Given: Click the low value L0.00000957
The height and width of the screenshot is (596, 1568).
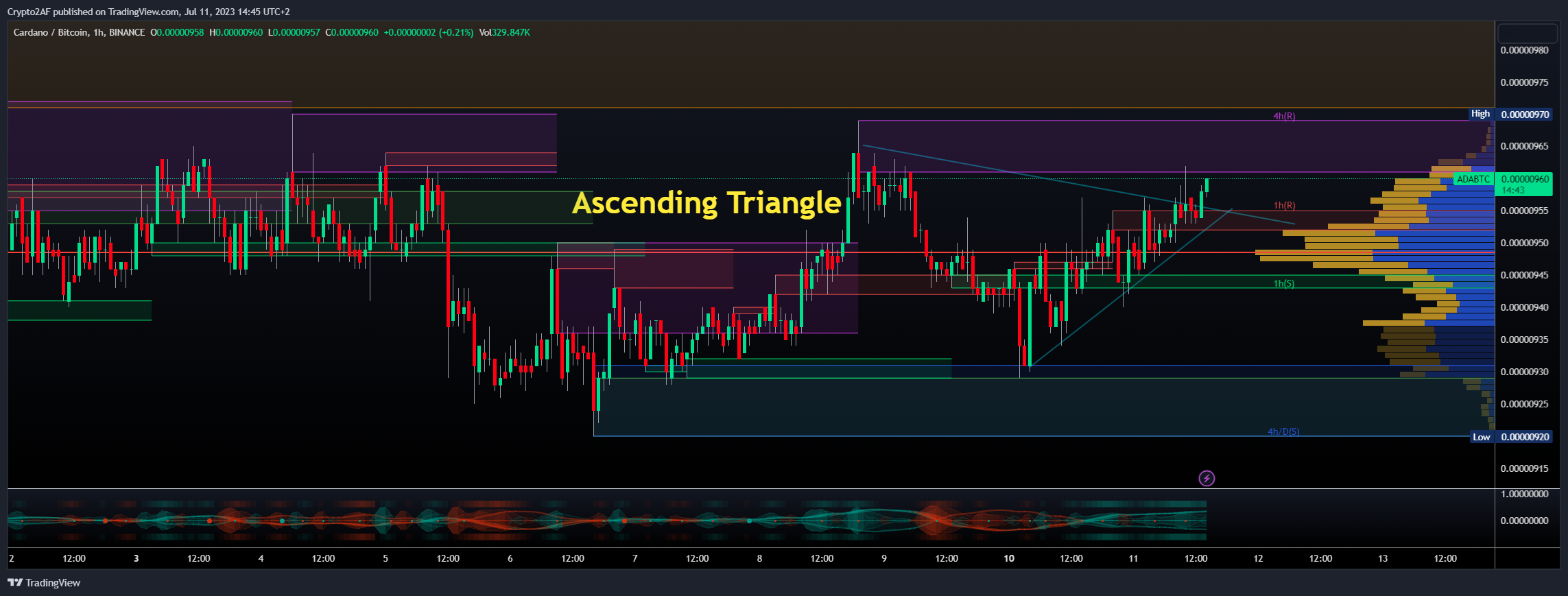Looking at the screenshot, I should 294,32.
